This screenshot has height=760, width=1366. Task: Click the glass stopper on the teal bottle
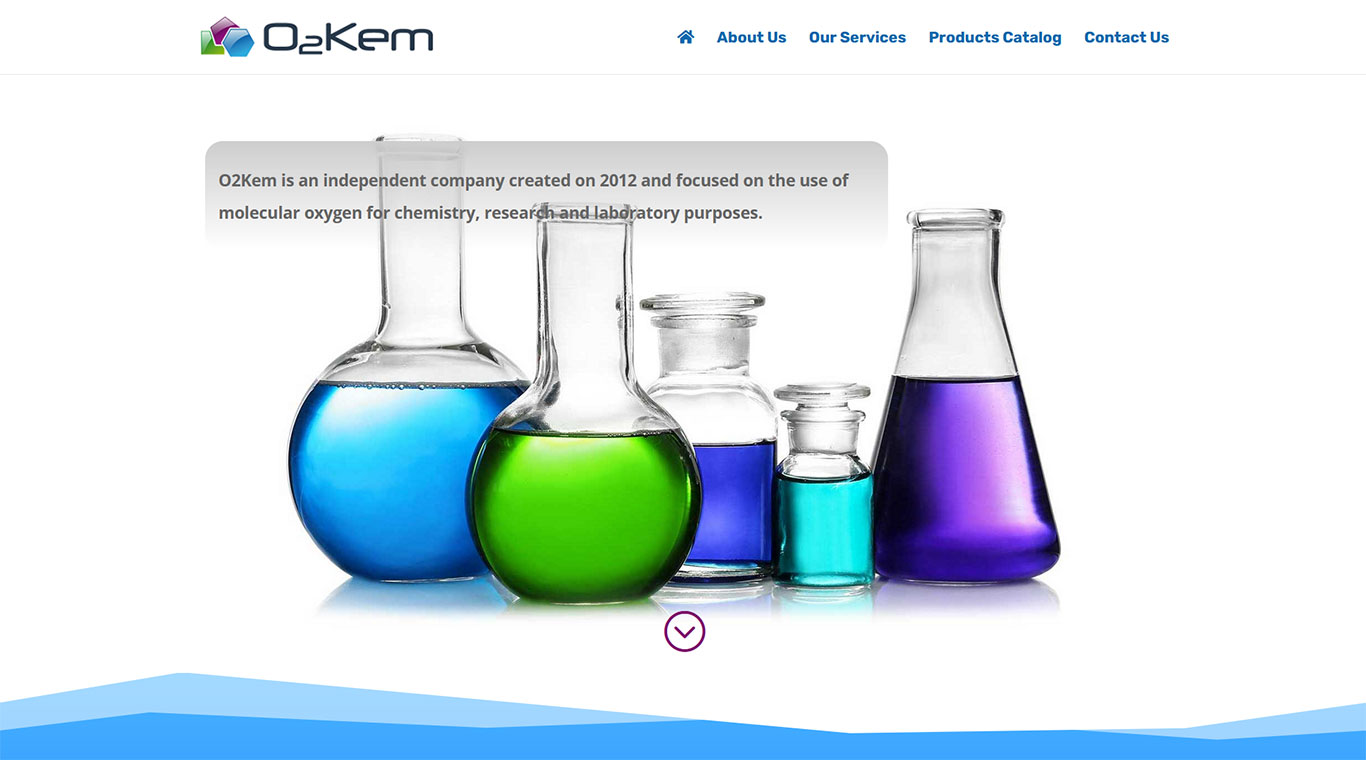click(822, 405)
